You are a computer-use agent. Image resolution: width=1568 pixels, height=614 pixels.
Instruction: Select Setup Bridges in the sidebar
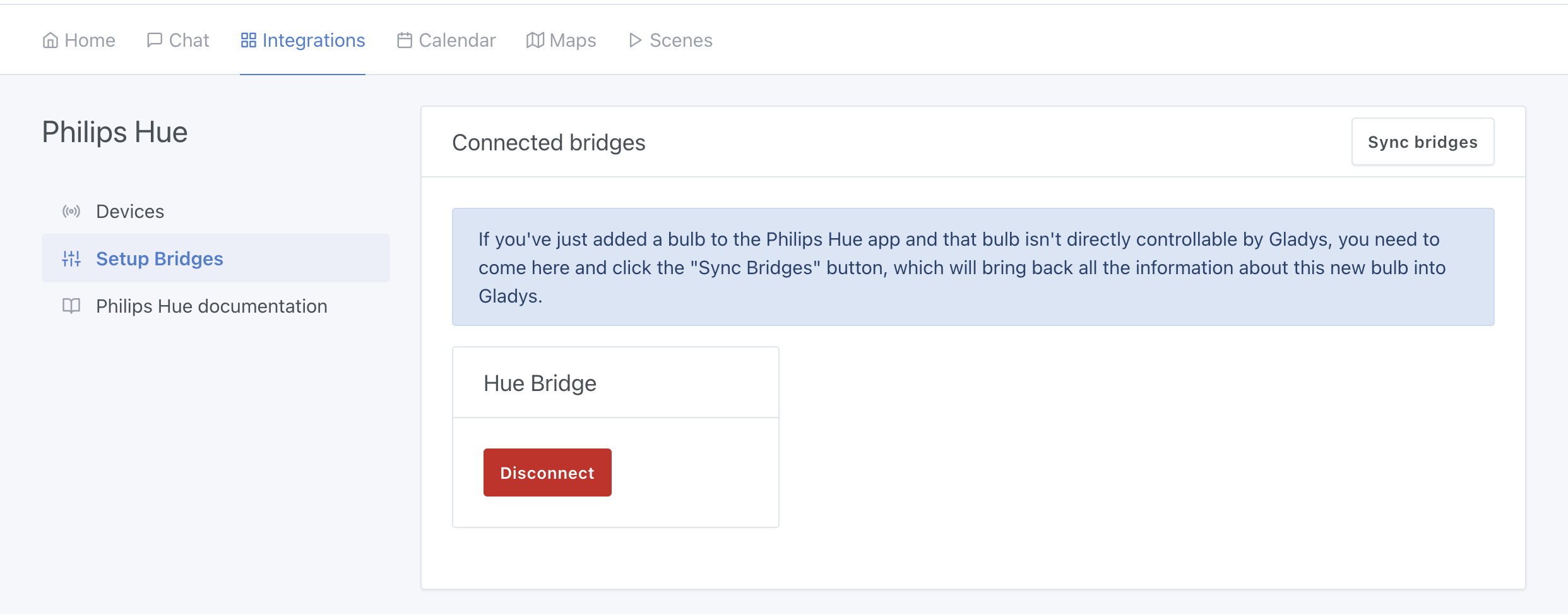click(159, 258)
